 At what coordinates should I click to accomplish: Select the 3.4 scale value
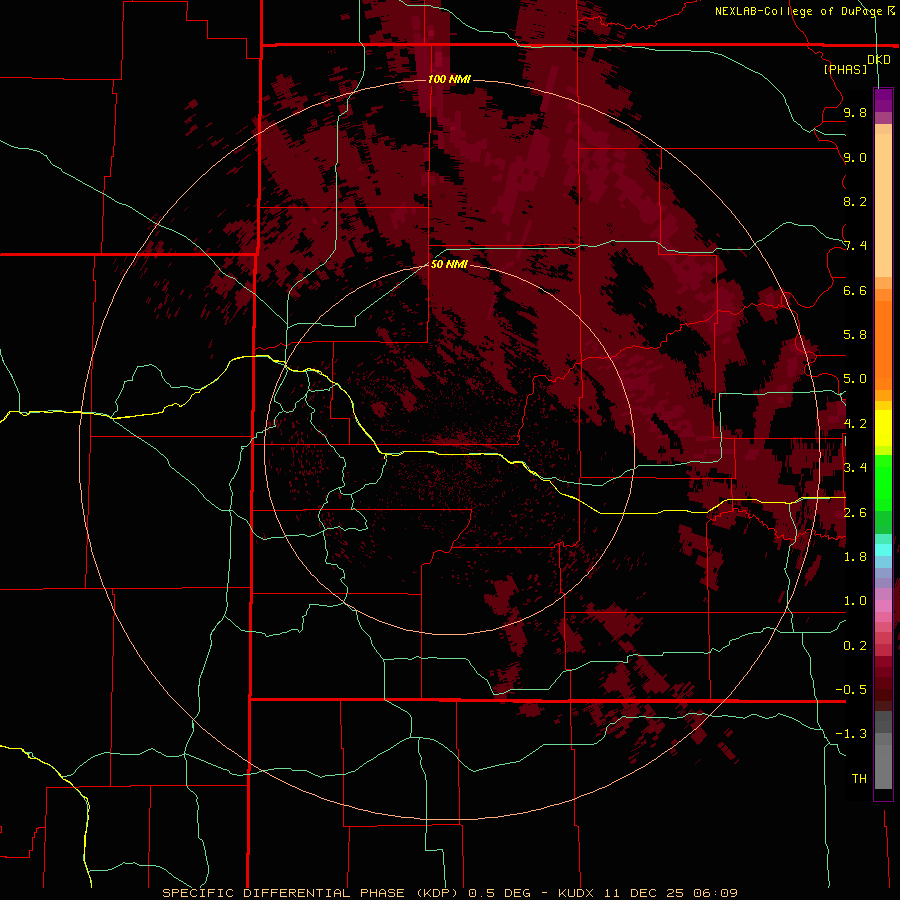tap(855, 468)
